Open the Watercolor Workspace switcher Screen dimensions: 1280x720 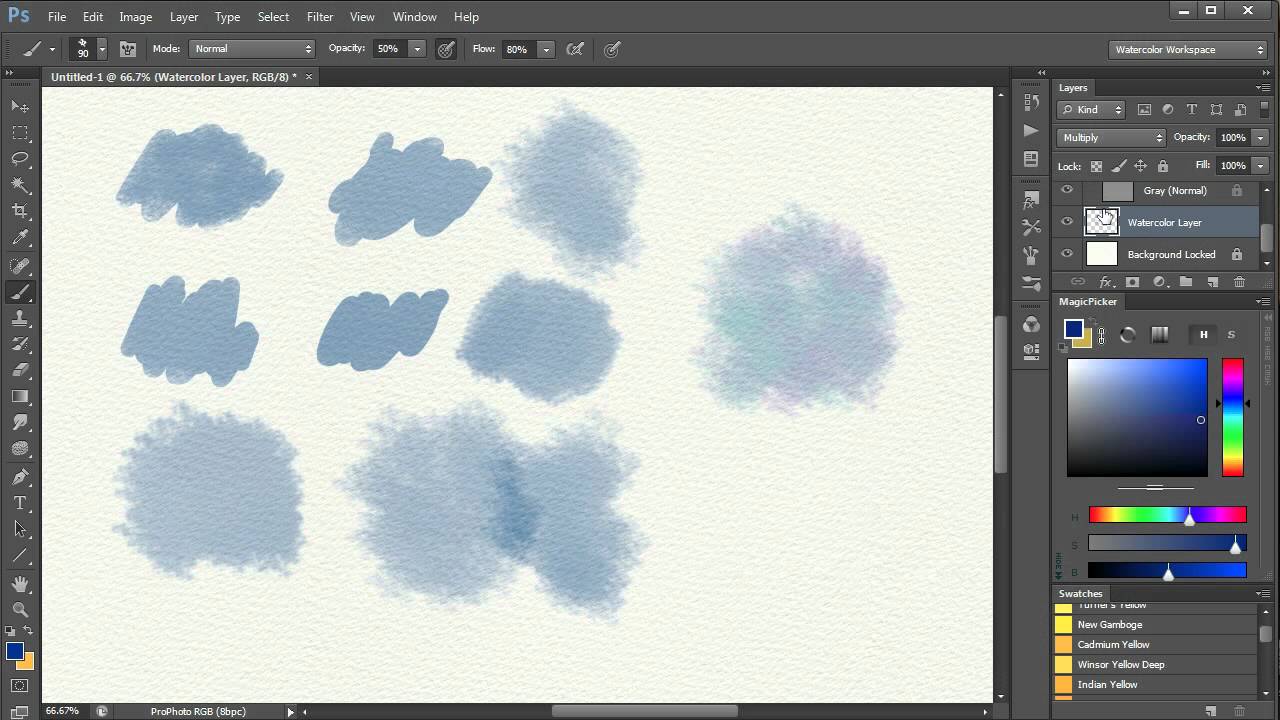(1188, 48)
